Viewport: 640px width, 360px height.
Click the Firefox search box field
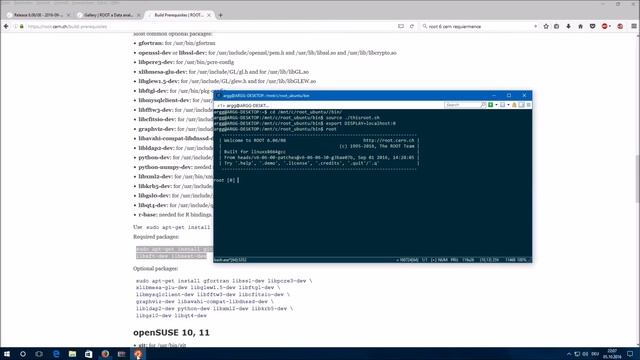[480, 26]
